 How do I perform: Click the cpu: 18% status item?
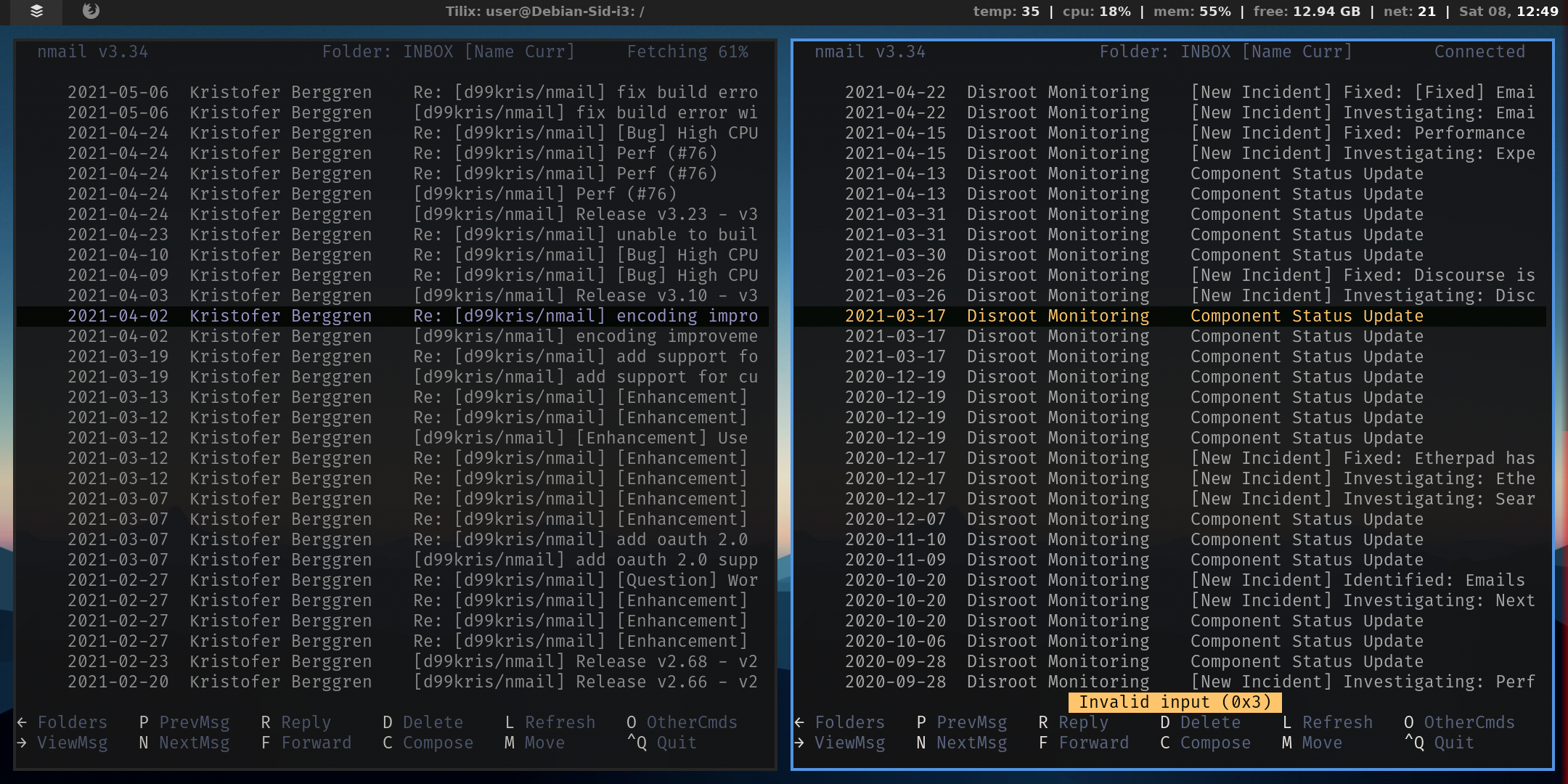click(x=1096, y=11)
